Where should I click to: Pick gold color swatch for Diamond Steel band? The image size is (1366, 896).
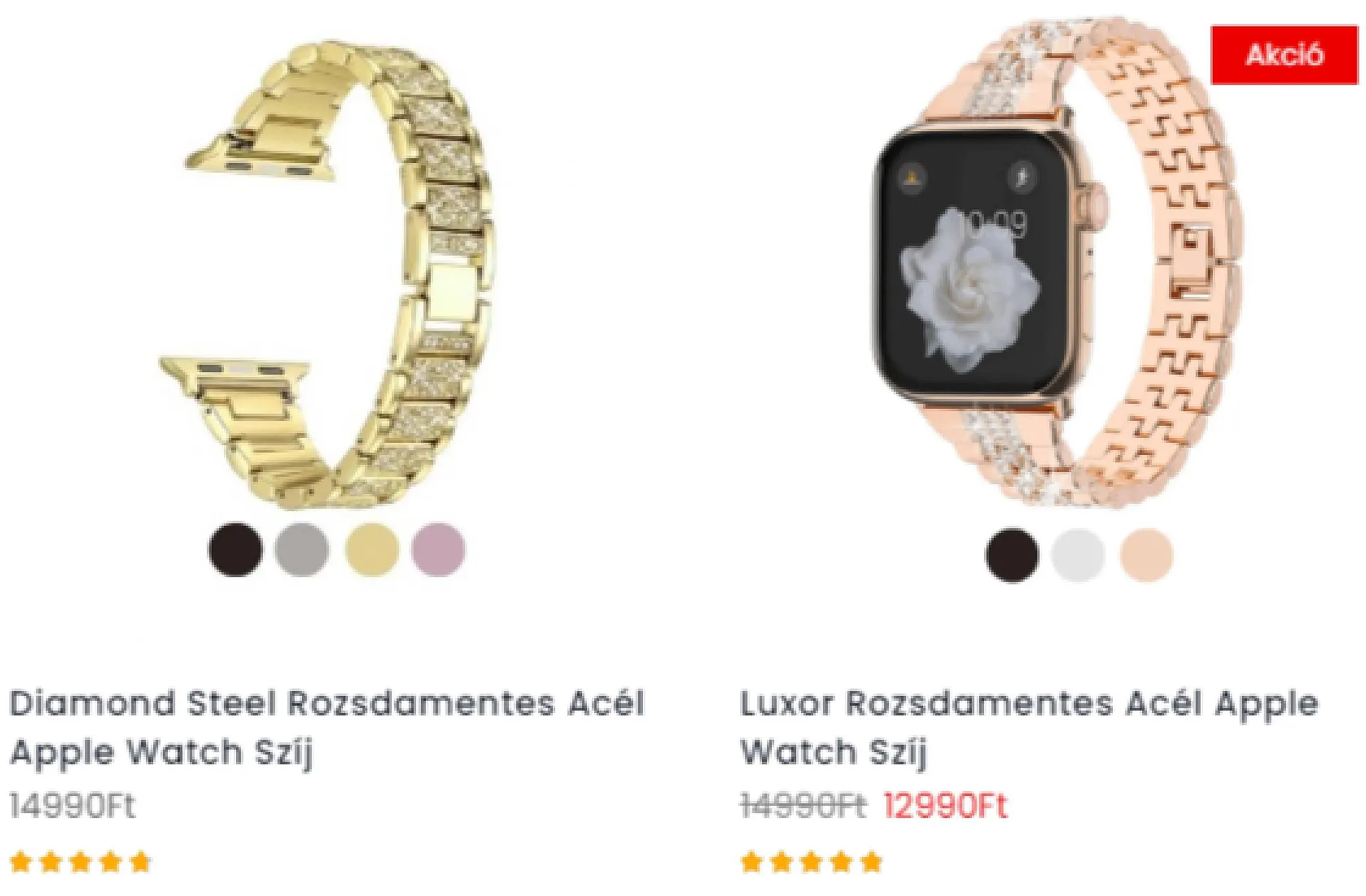(371, 550)
